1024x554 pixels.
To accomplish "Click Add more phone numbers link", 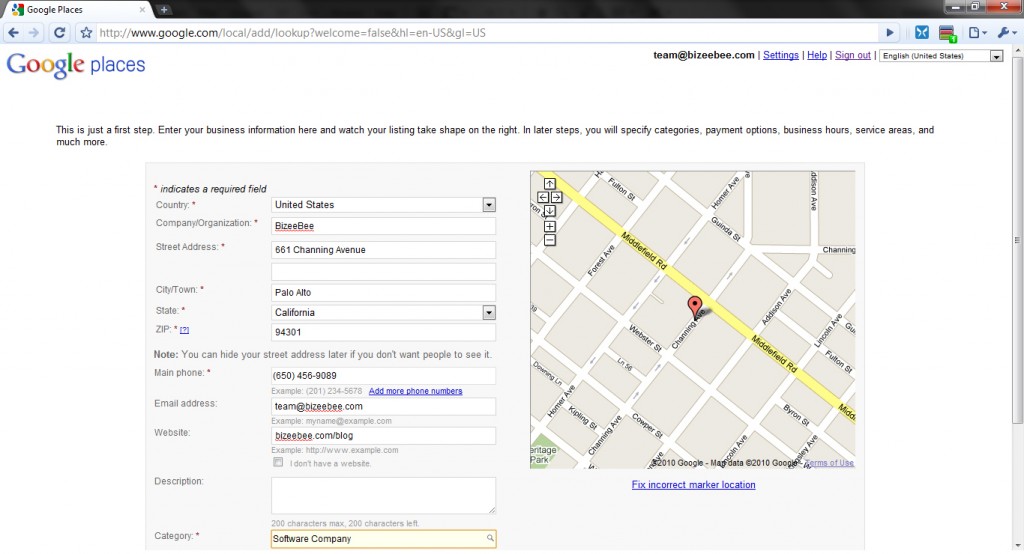I will tap(415, 391).
